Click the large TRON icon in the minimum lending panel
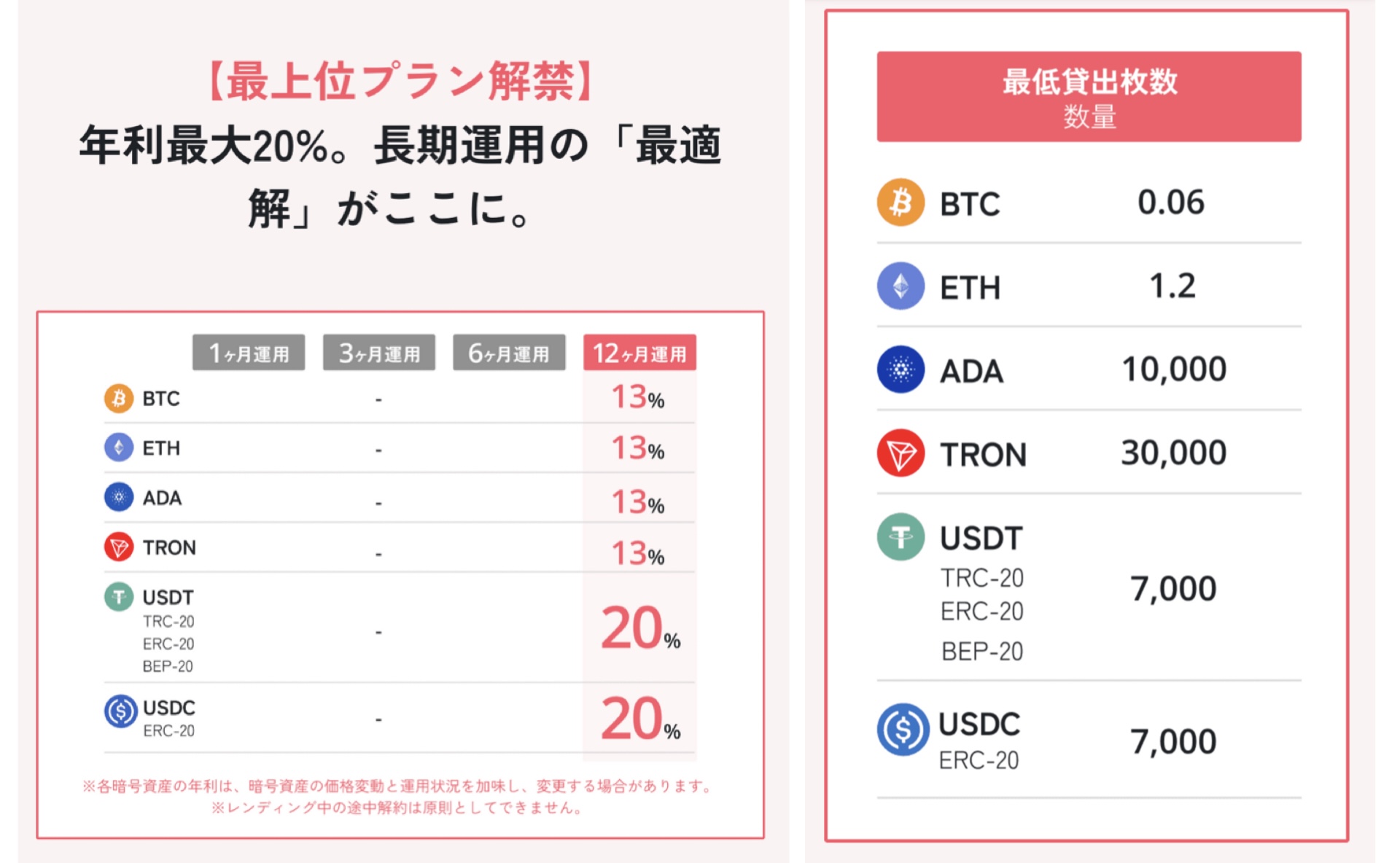The height and width of the screenshot is (863, 1400). click(x=901, y=453)
